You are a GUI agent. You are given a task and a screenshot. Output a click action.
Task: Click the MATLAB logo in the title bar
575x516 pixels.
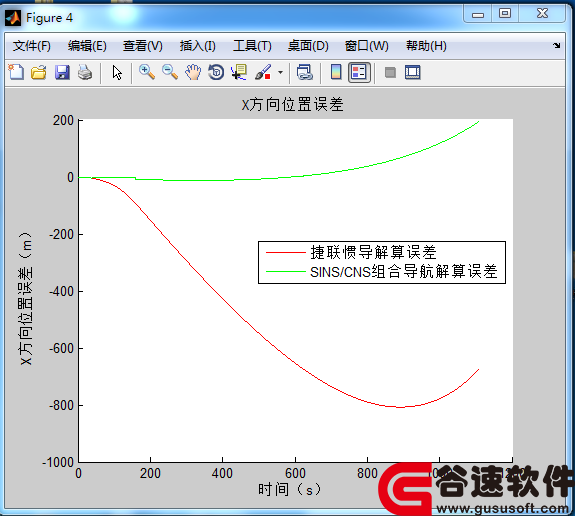pyautogui.click(x=13, y=18)
